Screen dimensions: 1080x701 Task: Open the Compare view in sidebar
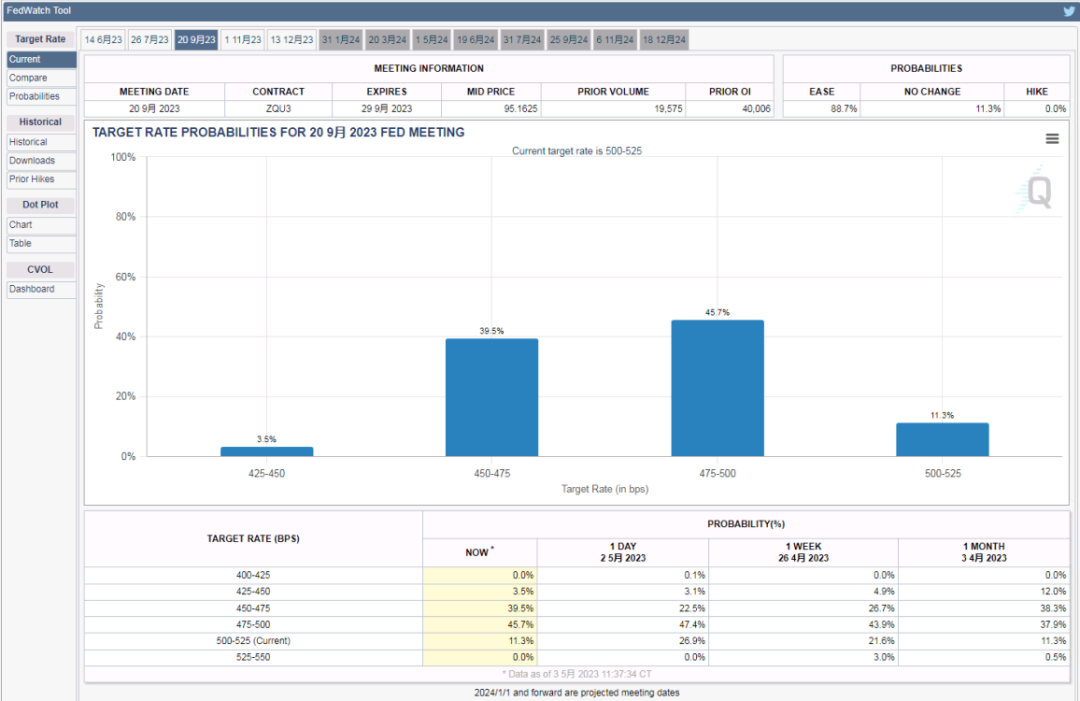(41, 78)
